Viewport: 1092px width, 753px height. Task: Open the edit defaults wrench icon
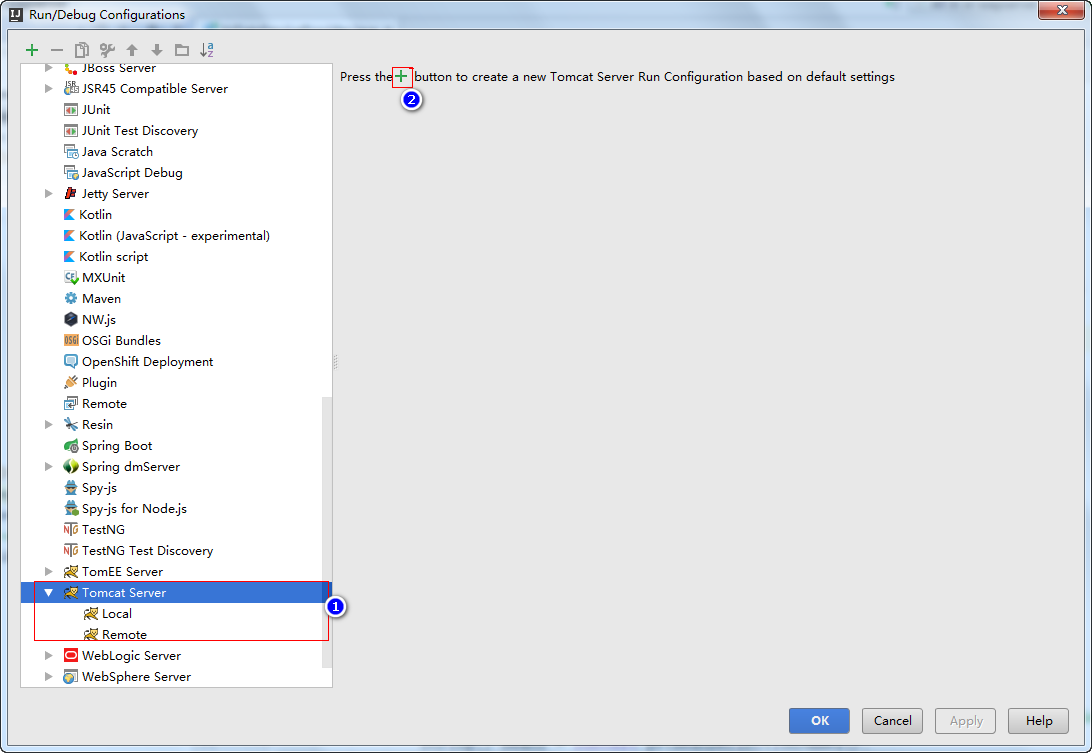[x=107, y=50]
